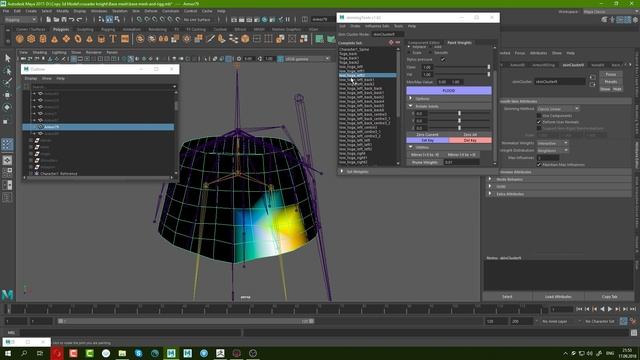Click the Prune Weights button
The width and height of the screenshot is (640, 360).
[x=424, y=162]
